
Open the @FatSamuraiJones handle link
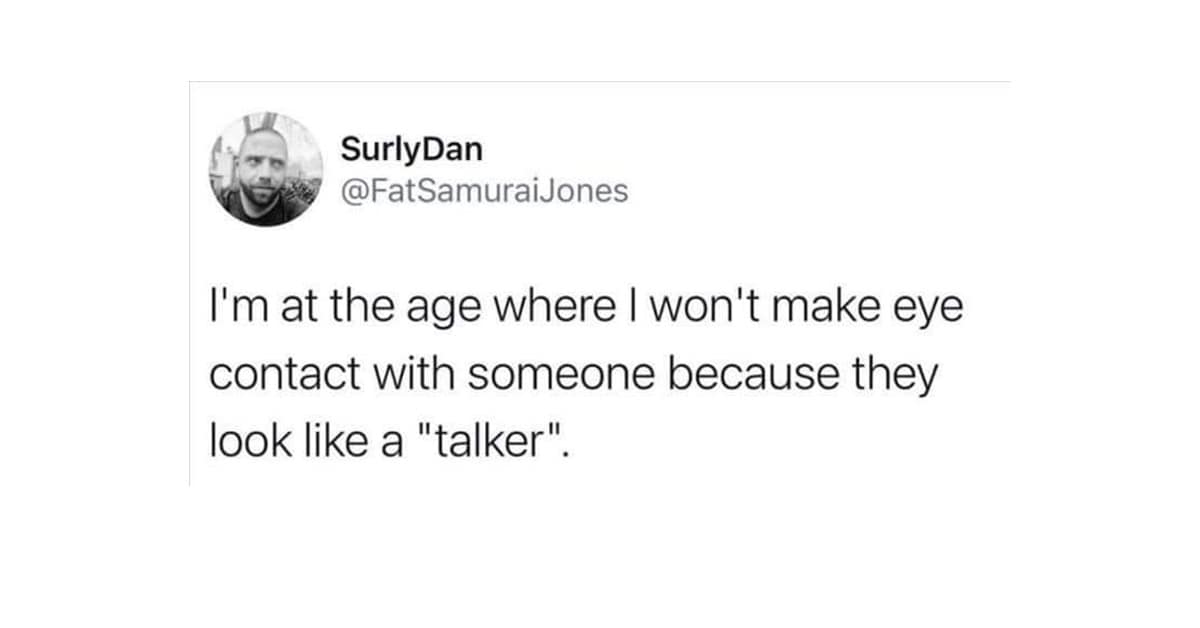(485, 190)
